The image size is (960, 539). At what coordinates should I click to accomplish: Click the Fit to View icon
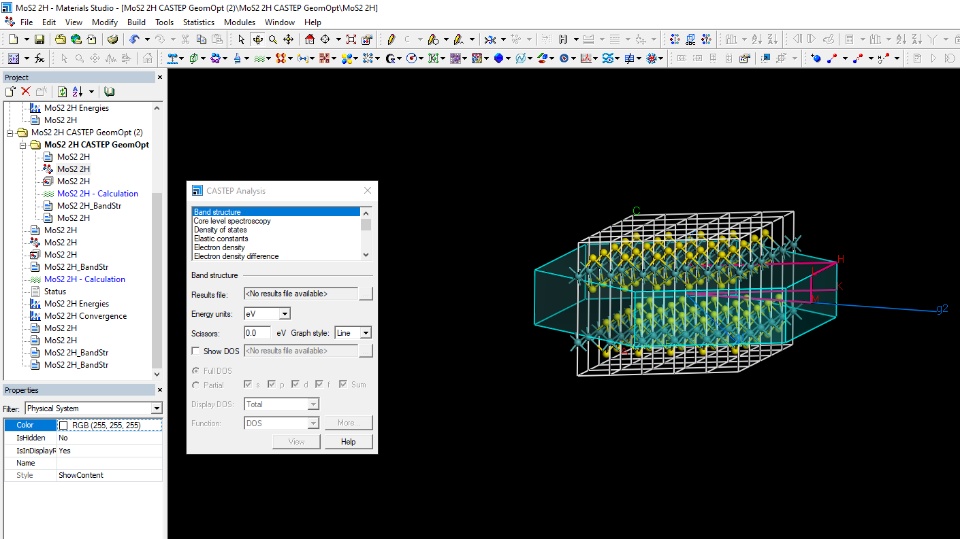tap(351, 40)
